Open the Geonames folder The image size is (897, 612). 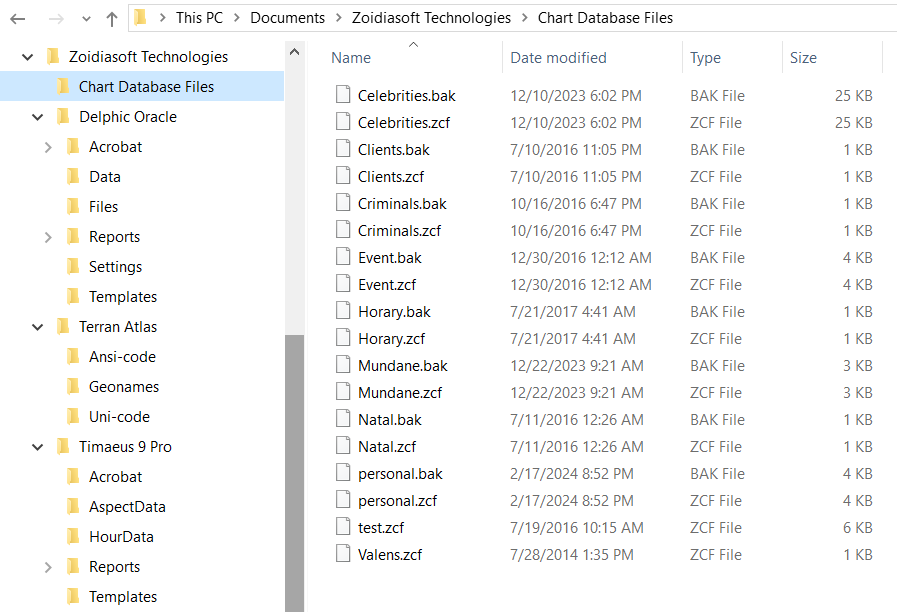click(124, 387)
